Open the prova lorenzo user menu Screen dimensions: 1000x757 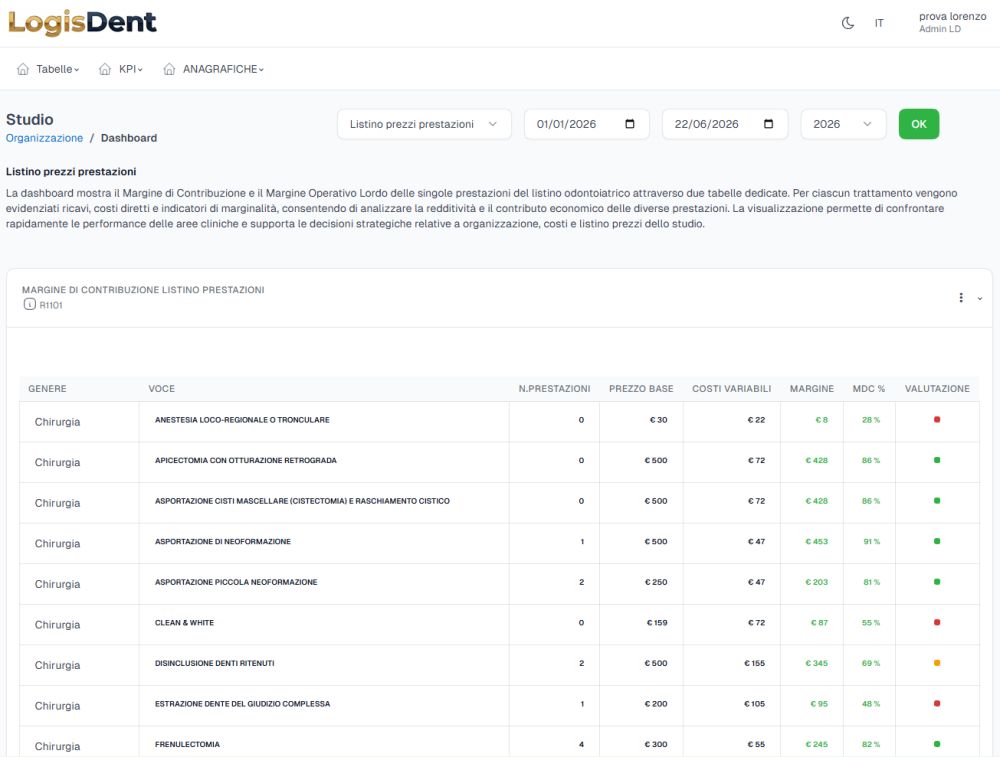click(952, 22)
